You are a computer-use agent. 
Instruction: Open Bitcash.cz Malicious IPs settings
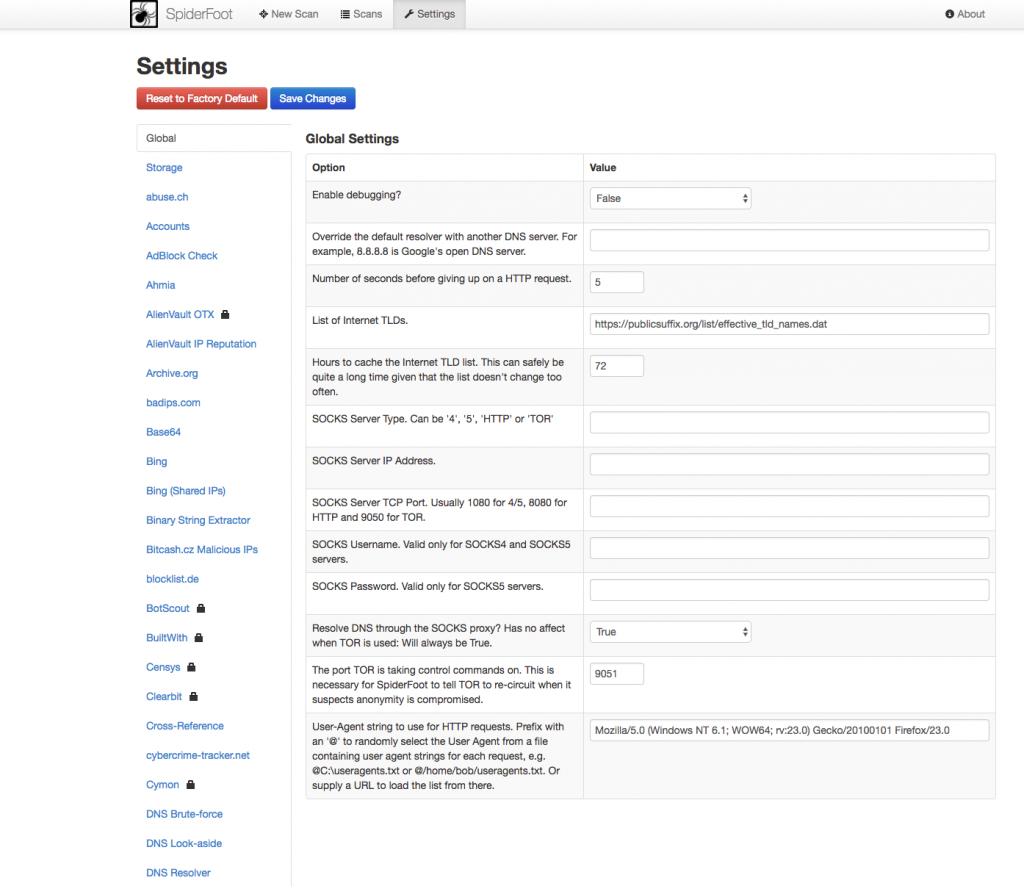pos(202,550)
